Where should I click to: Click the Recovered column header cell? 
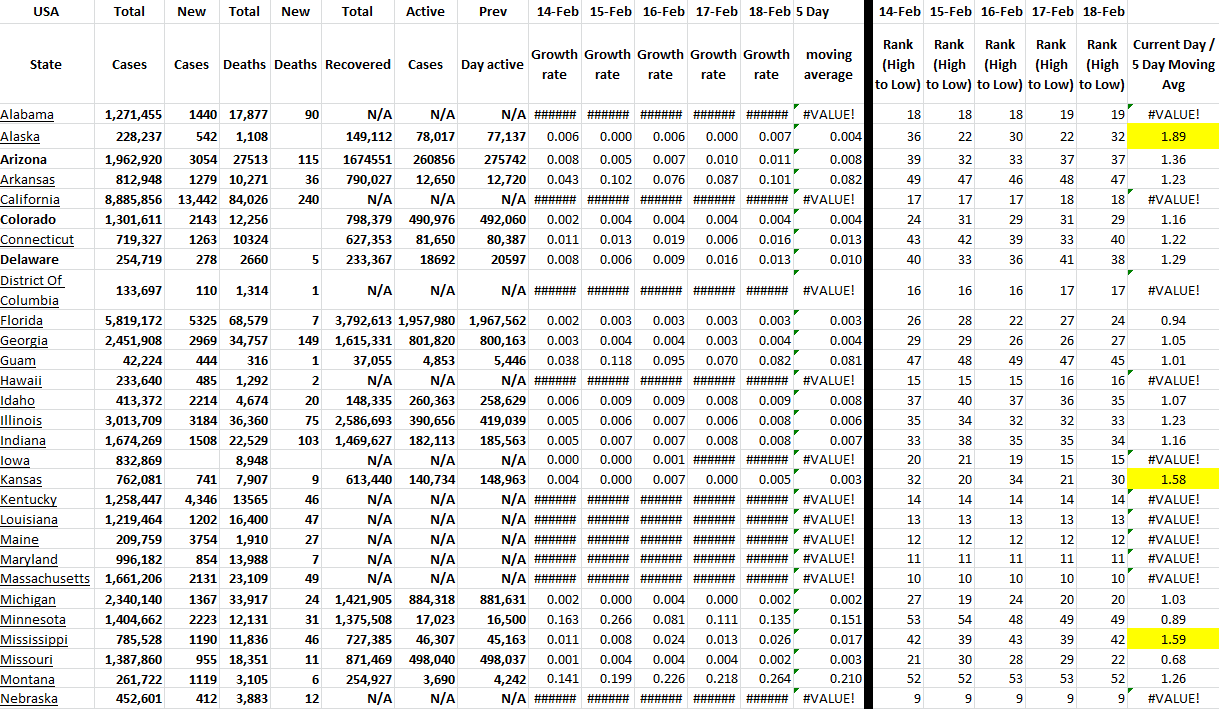click(357, 65)
